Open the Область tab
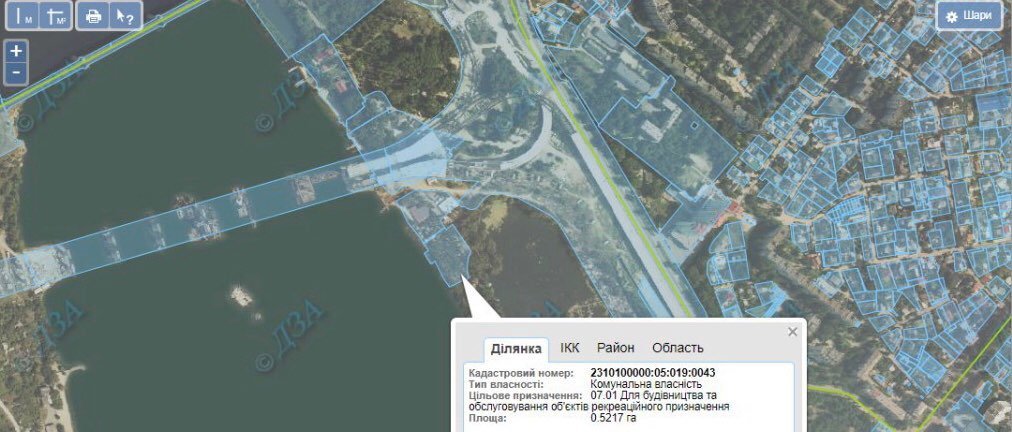This screenshot has height=432, width=1012. coord(677,348)
